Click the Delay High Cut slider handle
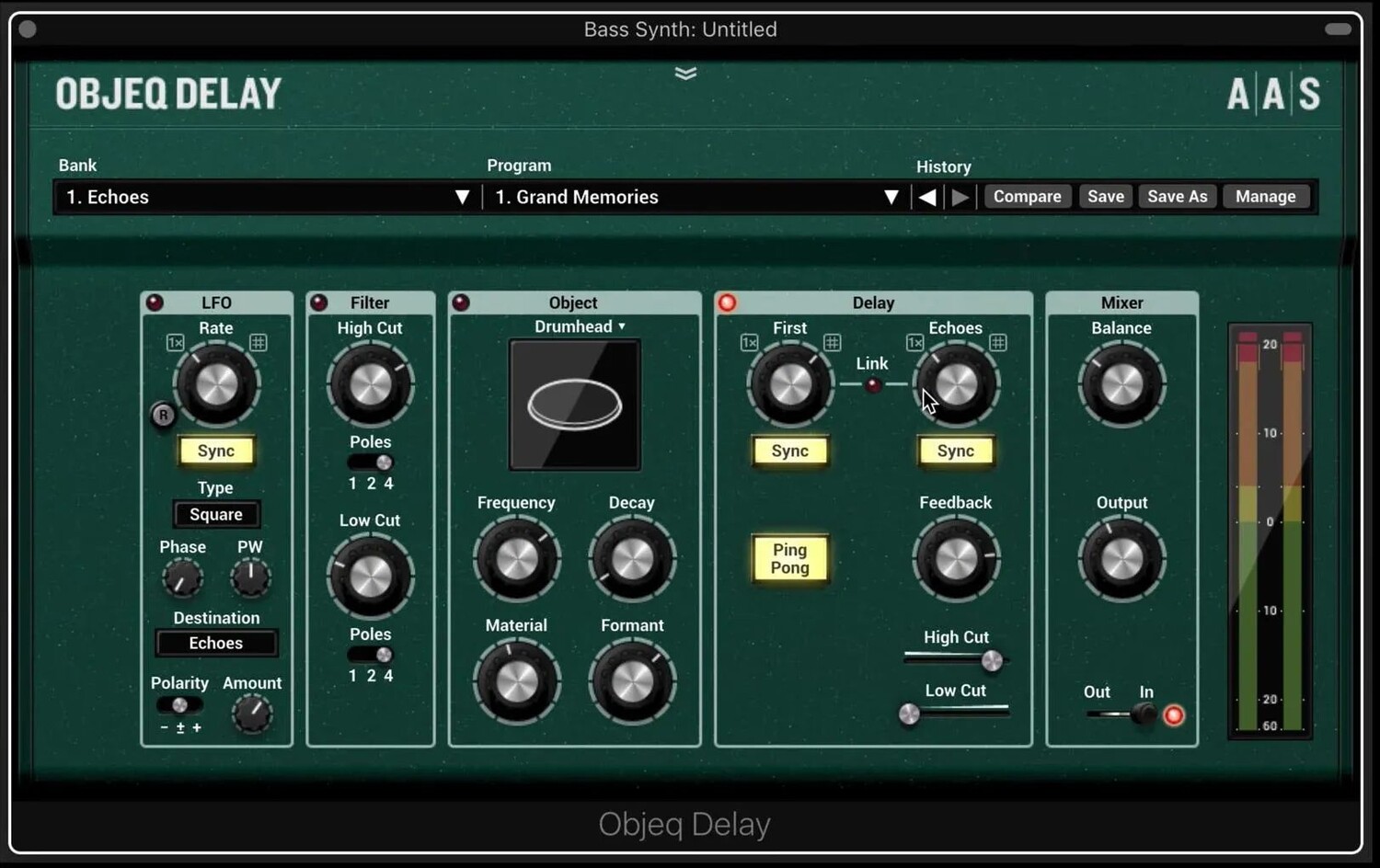The height and width of the screenshot is (868, 1380). (x=992, y=660)
